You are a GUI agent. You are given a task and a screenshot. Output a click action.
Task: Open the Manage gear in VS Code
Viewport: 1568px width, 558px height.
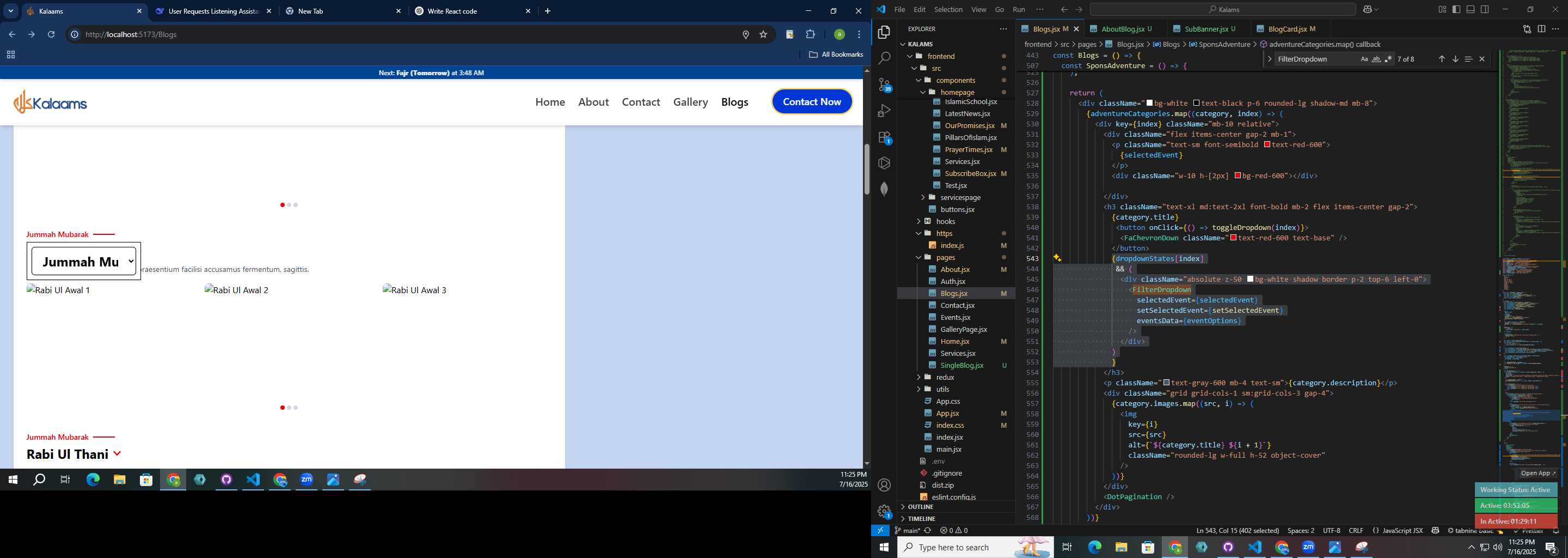(884, 511)
